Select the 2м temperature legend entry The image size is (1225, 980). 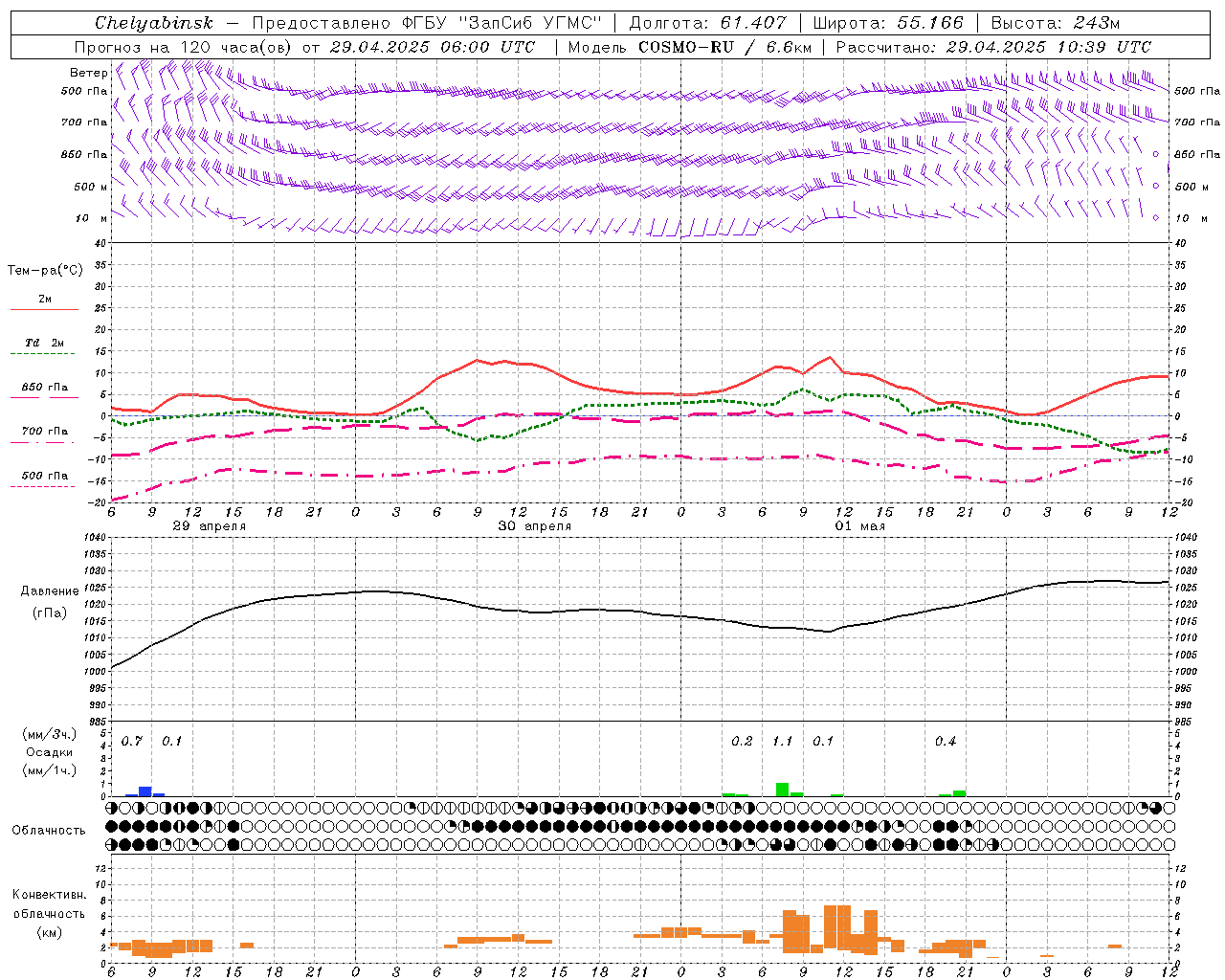[45, 300]
